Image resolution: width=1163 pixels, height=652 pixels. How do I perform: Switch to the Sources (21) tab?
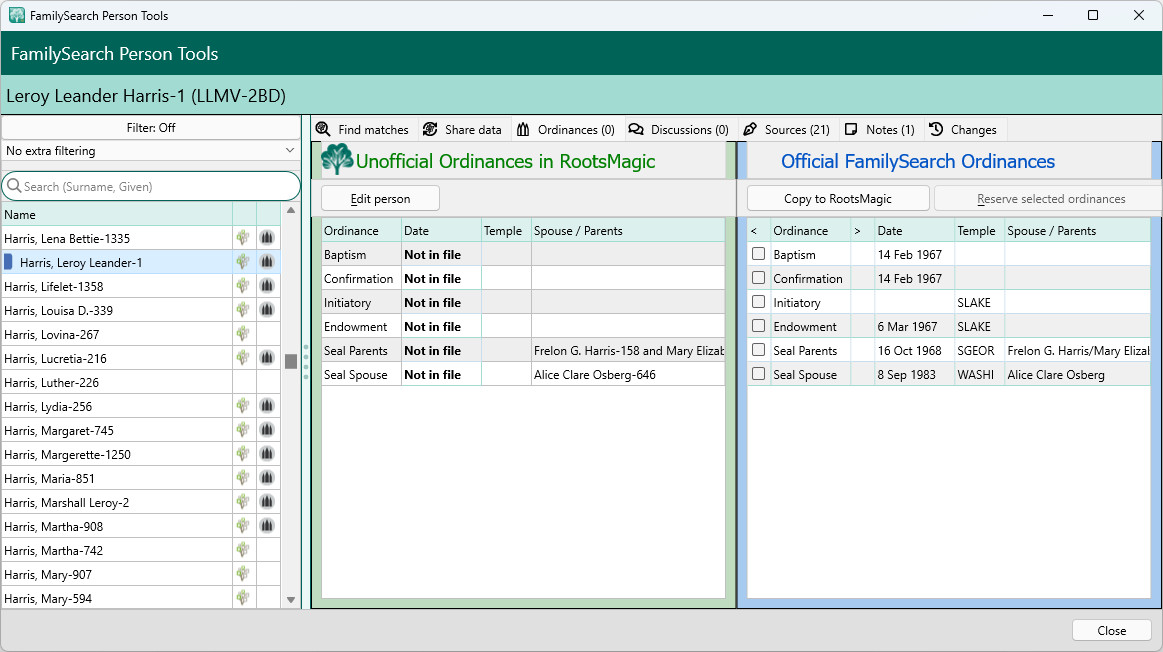point(786,130)
